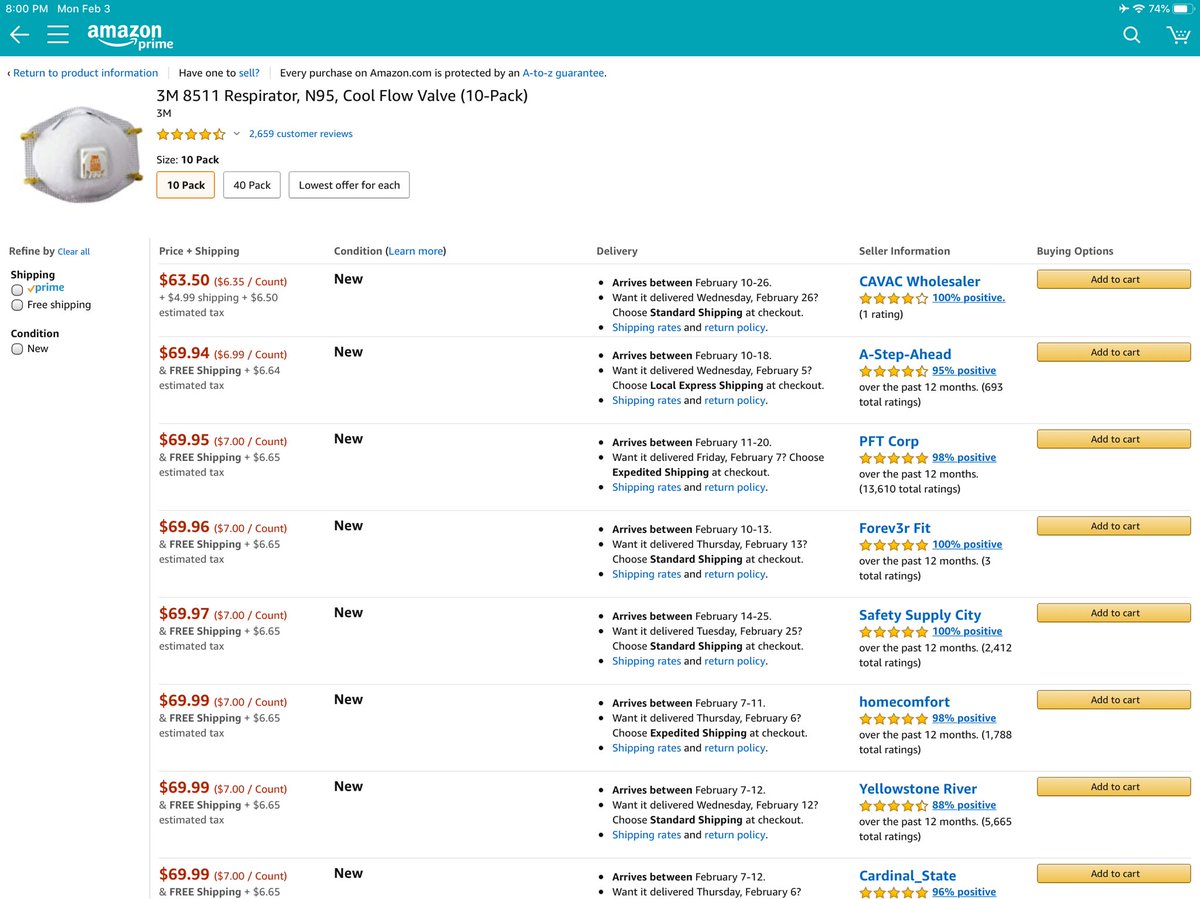
Task: Click Yellowstone River star rating icons
Action: pyautogui.click(x=893, y=806)
